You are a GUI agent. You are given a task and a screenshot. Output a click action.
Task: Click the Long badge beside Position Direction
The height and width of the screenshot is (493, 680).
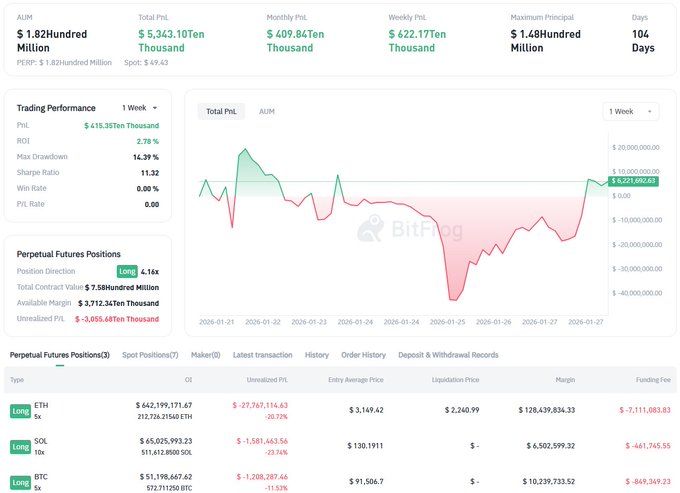(126, 271)
